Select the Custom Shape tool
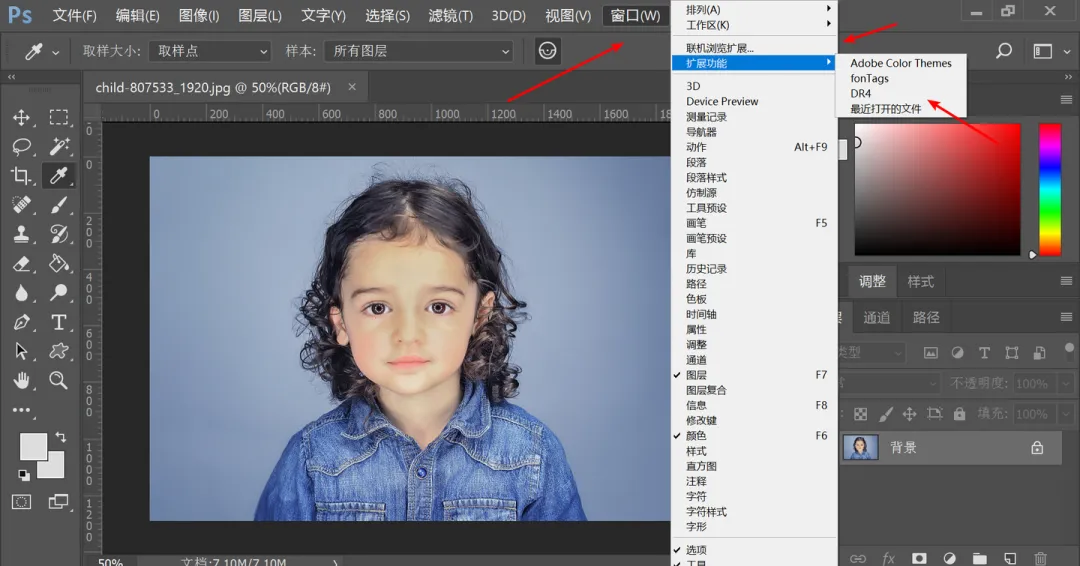The height and width of the screenshot is (566, 1080). point(59,351)
